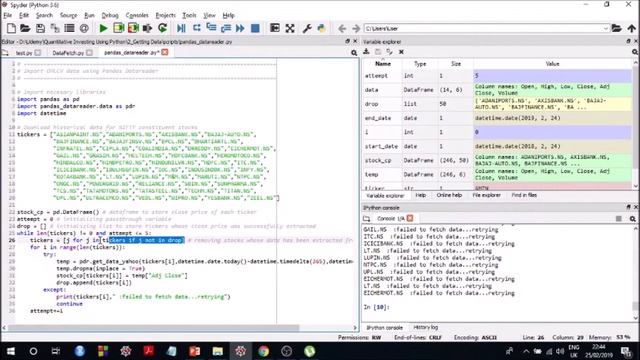Switch to the Online help tab
Screen dimensions: 640x360
click(449, 196)
